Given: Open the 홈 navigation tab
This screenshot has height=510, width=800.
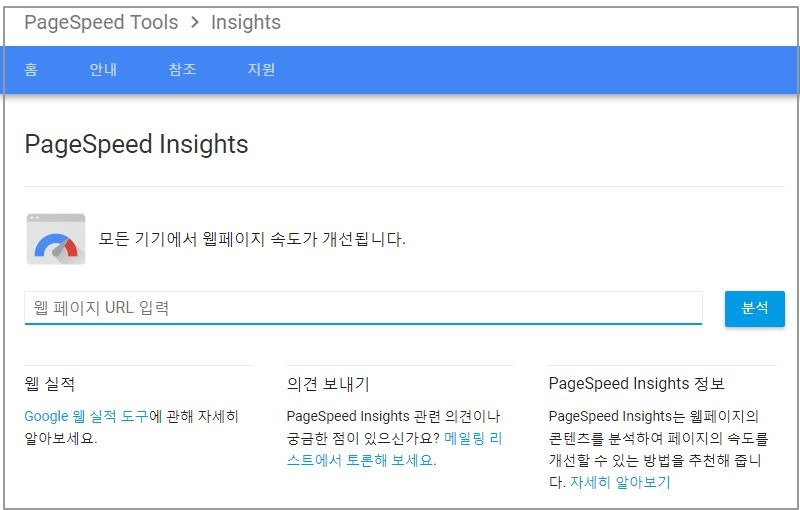Looking at the screenshot, I should pyautogui.click(x=31, y=70).
